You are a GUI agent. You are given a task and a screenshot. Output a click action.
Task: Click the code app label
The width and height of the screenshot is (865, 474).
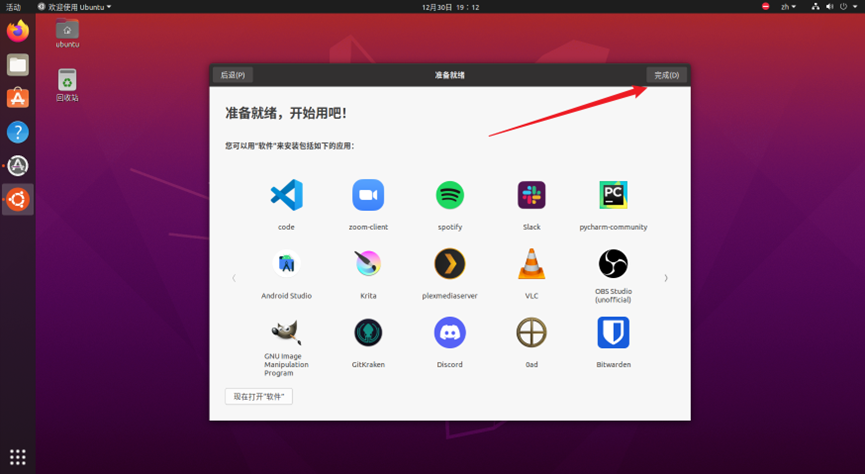[x=286, y=227]
